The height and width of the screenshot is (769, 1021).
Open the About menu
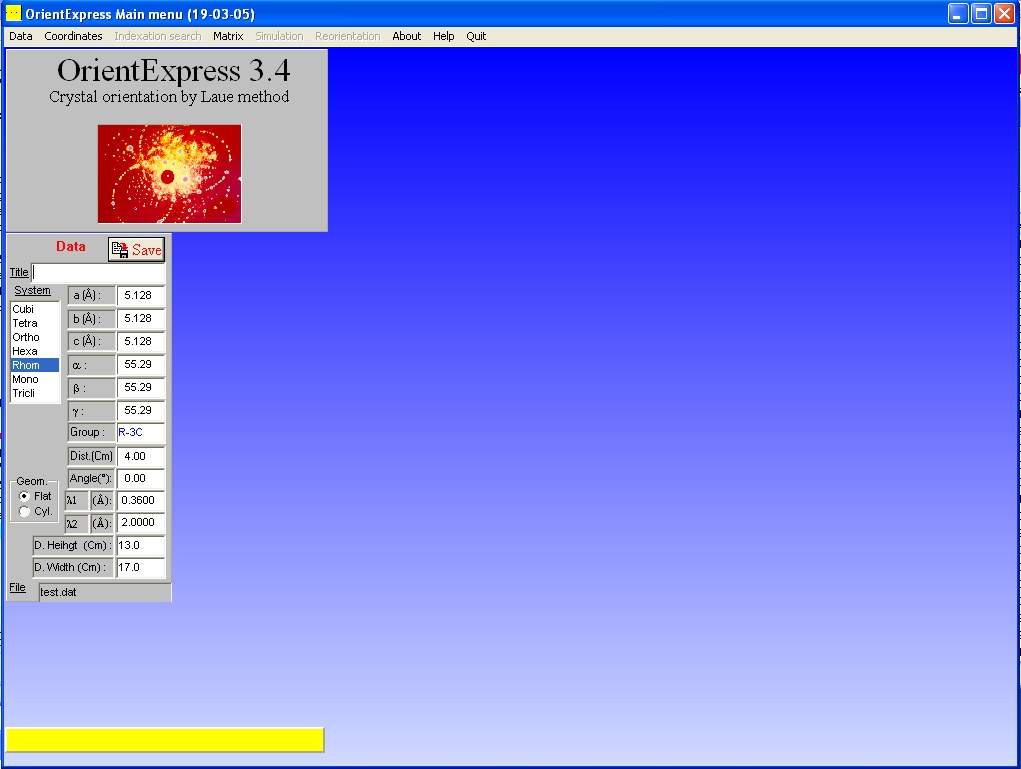pos(406,36)
